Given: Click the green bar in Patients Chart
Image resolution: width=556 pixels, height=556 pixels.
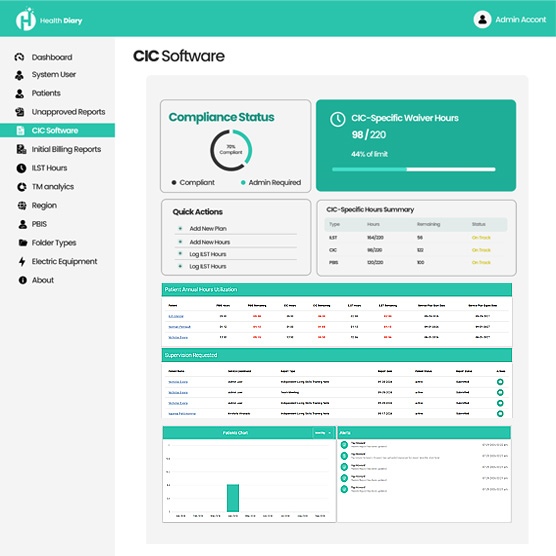Looking at the screenshot, I should point(233,498).
